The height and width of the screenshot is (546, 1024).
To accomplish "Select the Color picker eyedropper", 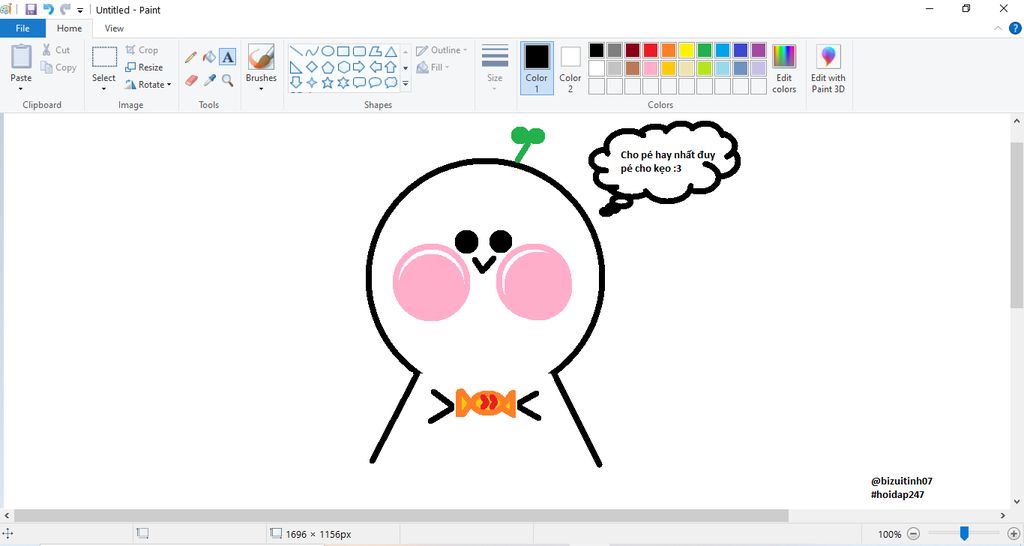I will click(x=209, y=80).
